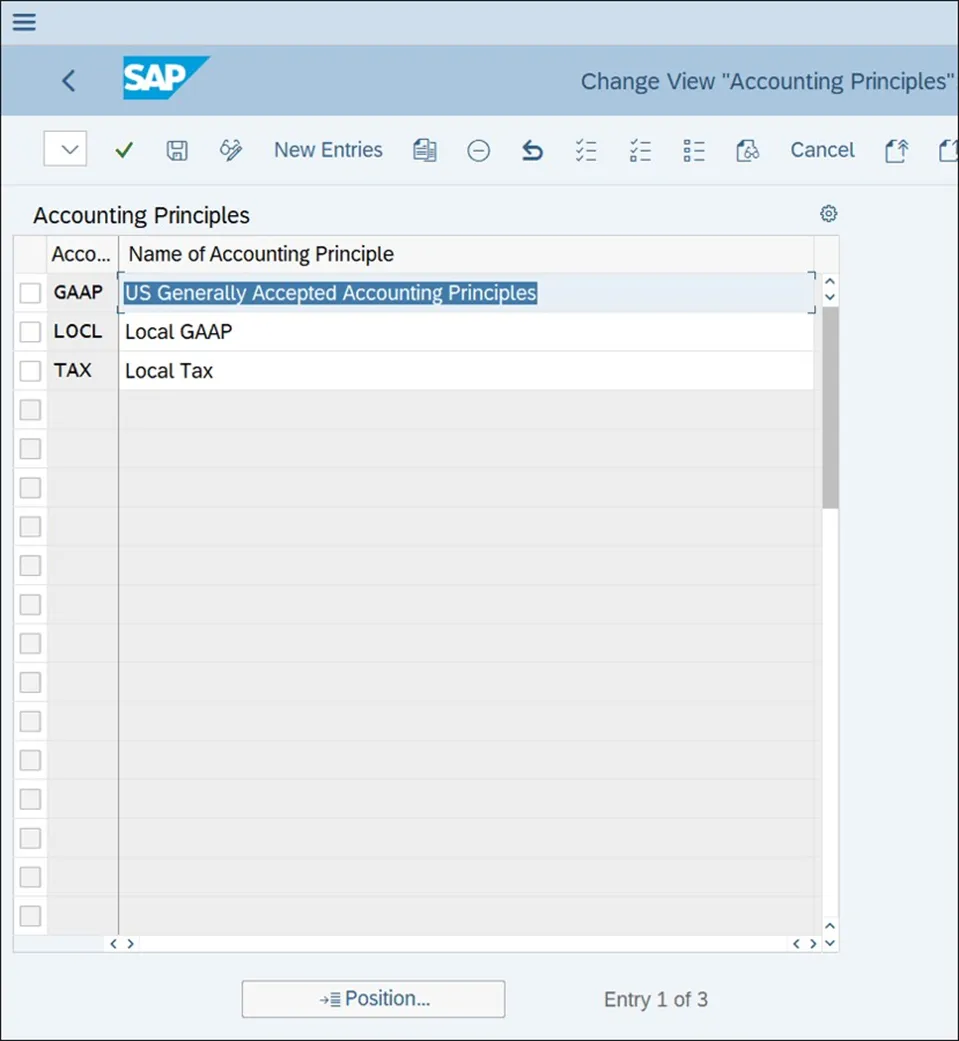Select the TAX row checkbox
Screen dimensions: 959x1041
(31, 371)
